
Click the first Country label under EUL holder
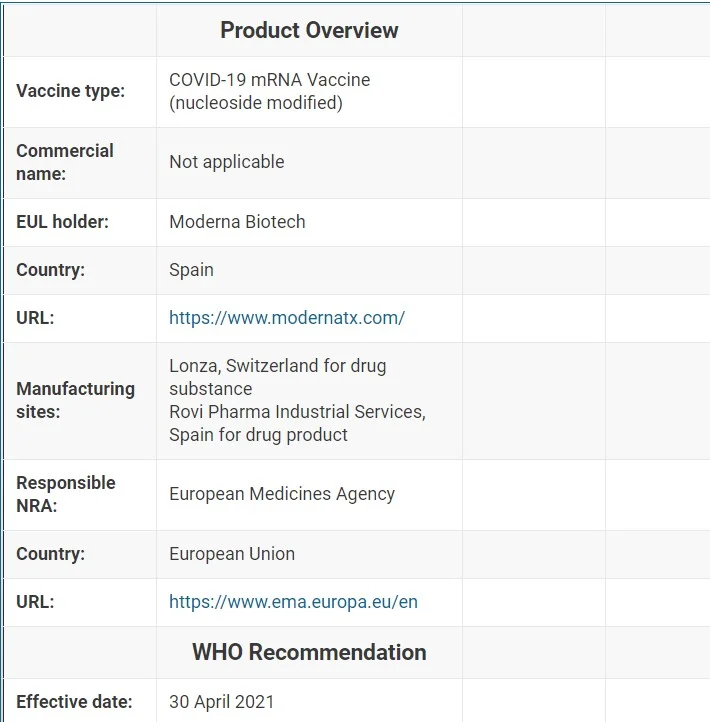50,270
